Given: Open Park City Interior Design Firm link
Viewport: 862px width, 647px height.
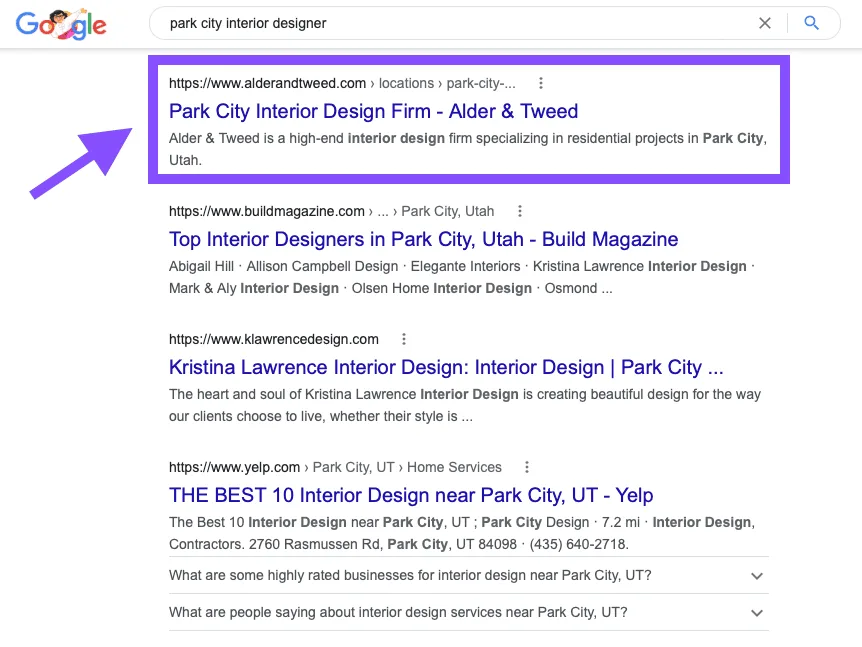Looking at the screenshot, I should pyautogui.click(x=373, y=111).
